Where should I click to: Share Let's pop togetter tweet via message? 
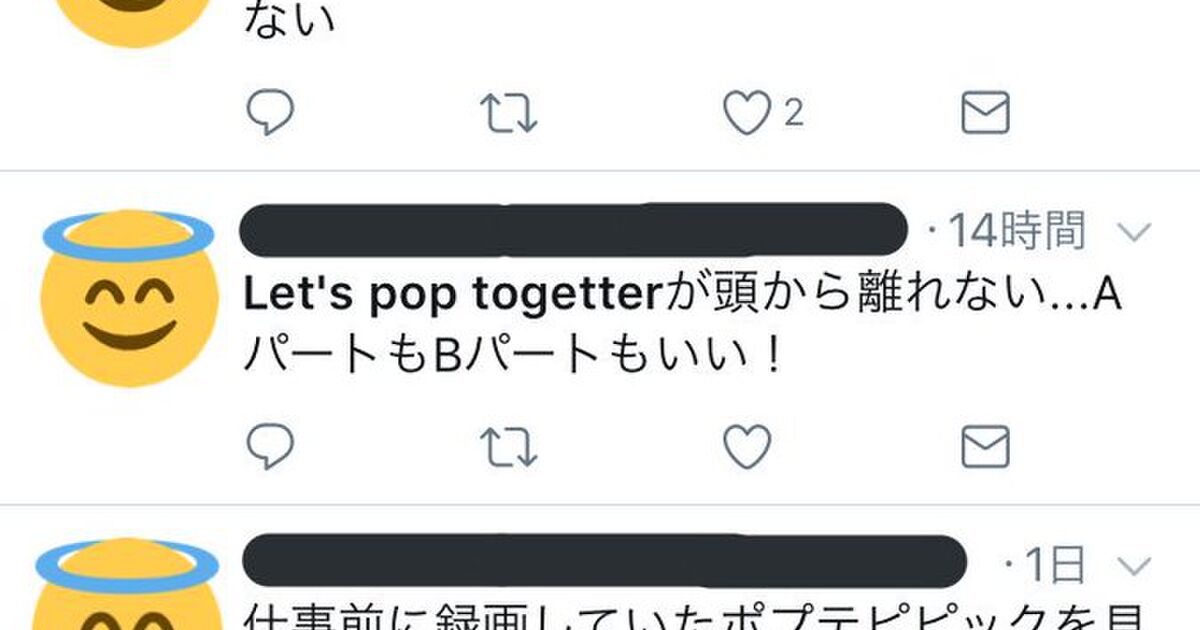pos(985,448)
